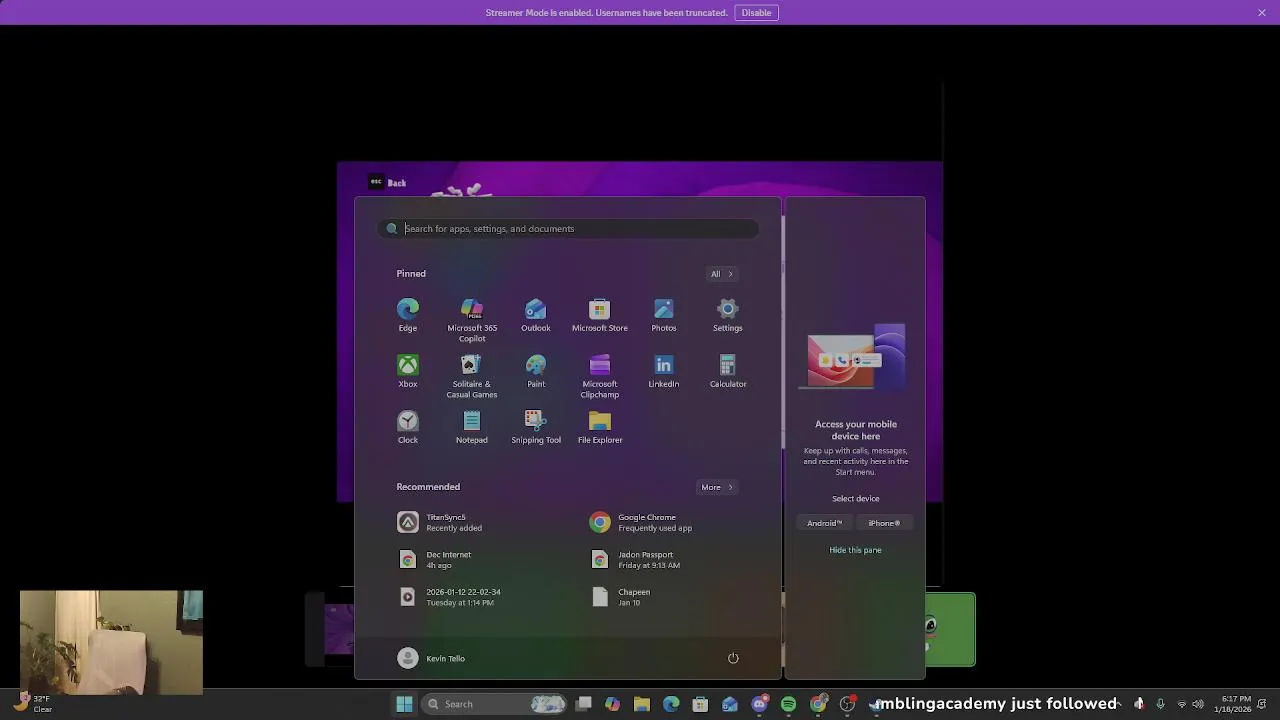Launch the Photos app

(664, 315)
